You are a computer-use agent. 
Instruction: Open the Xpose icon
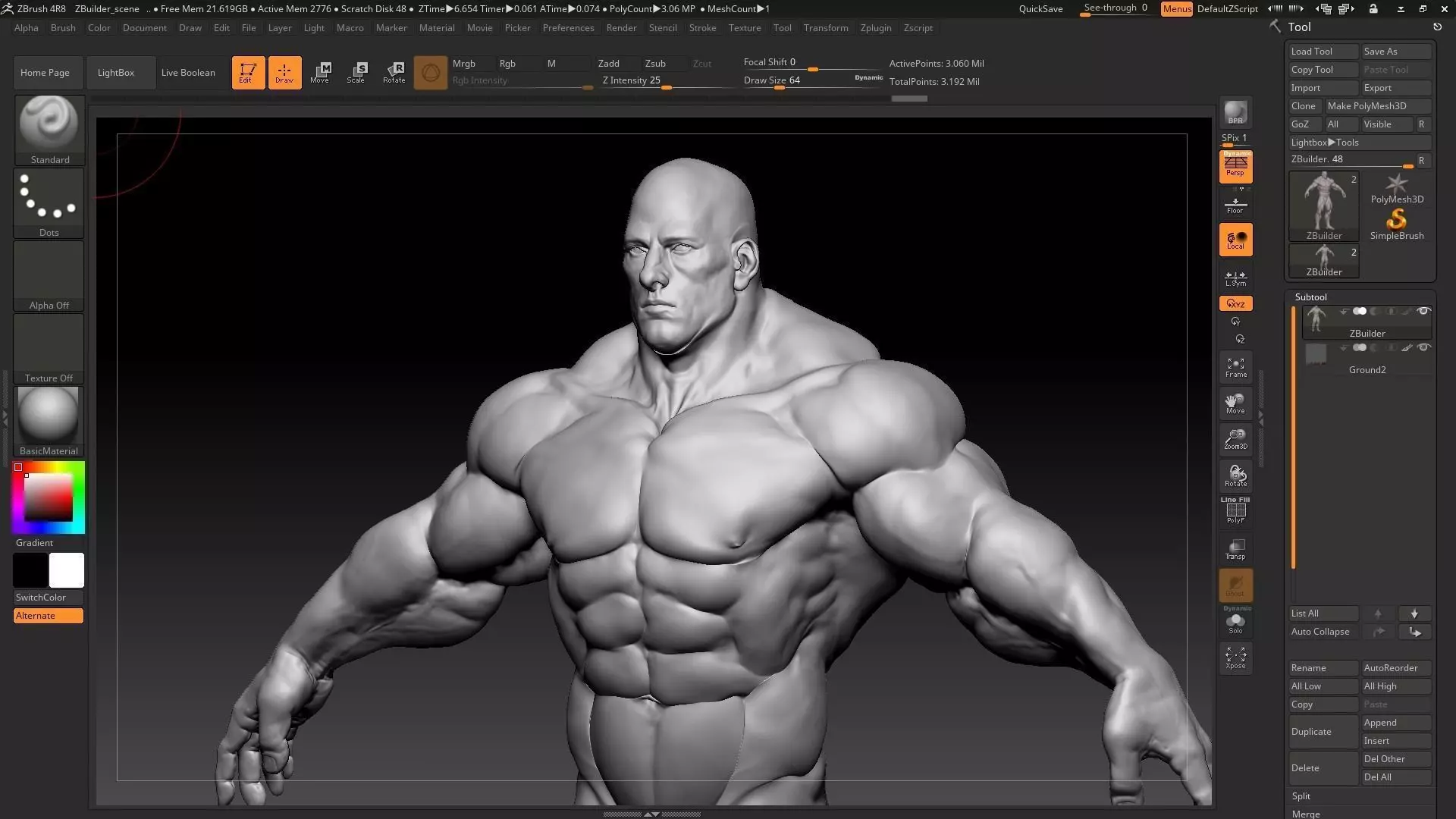click(1235, 657)
